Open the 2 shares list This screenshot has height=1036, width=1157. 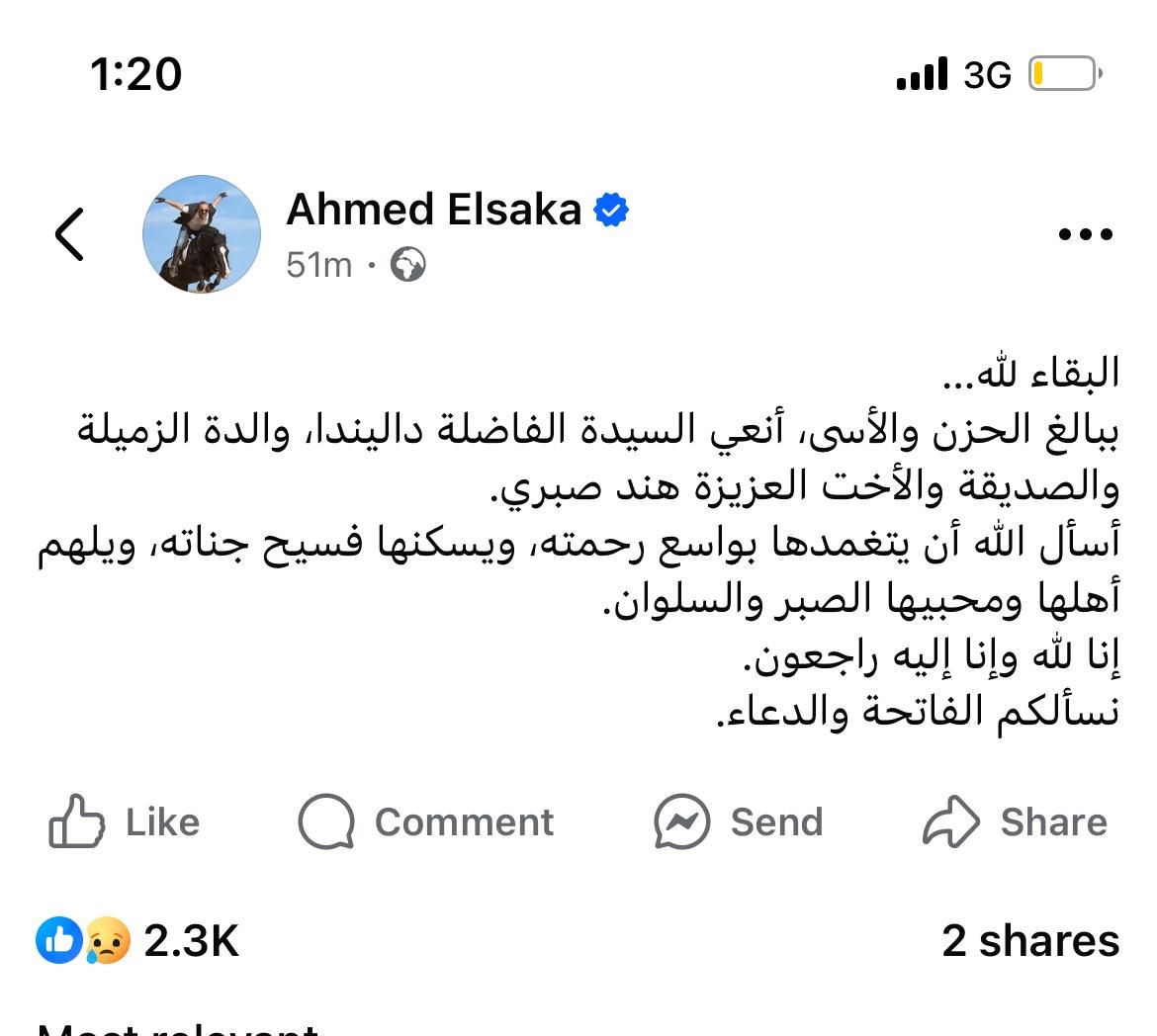point(1029,940)
